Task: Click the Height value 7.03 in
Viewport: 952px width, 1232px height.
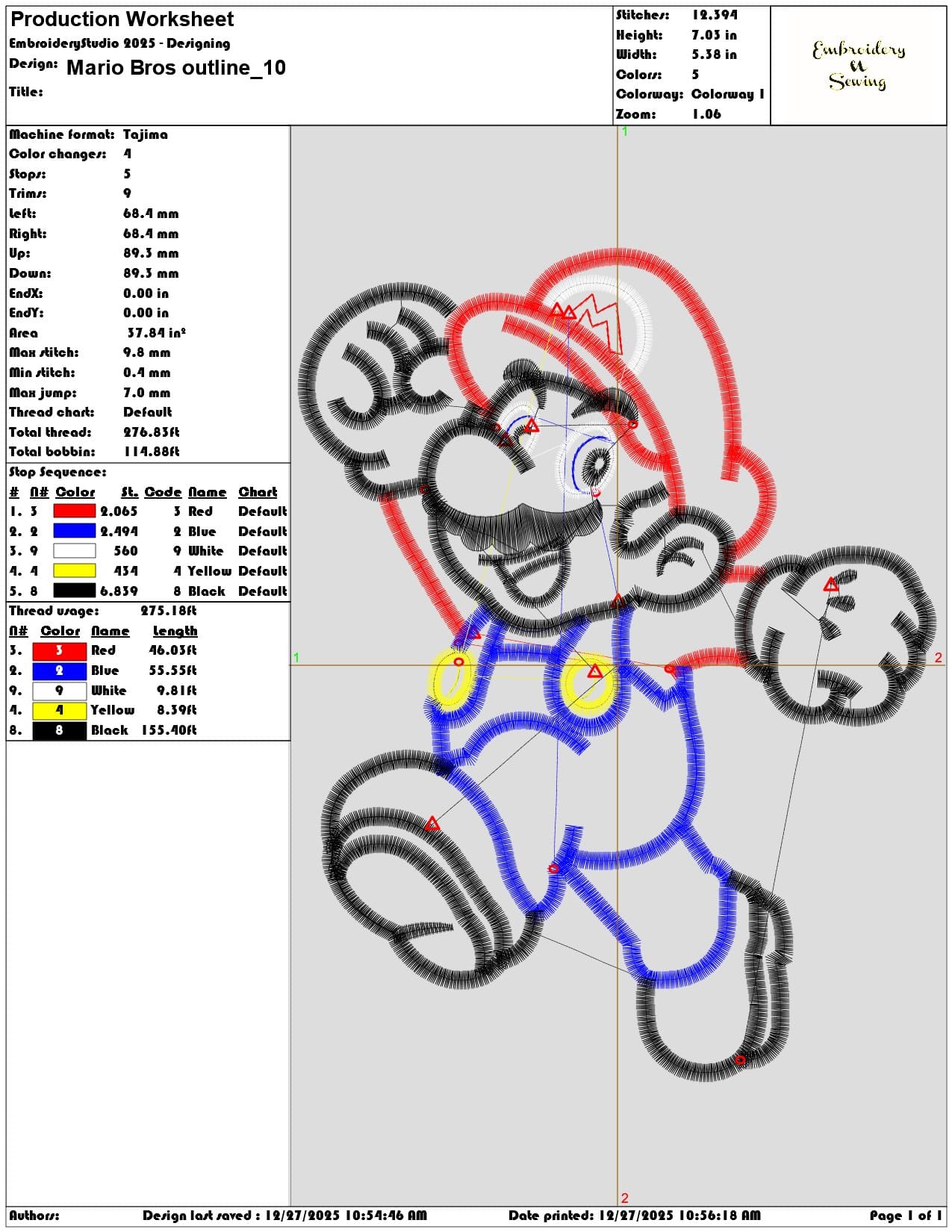Action: click(714, 35)
